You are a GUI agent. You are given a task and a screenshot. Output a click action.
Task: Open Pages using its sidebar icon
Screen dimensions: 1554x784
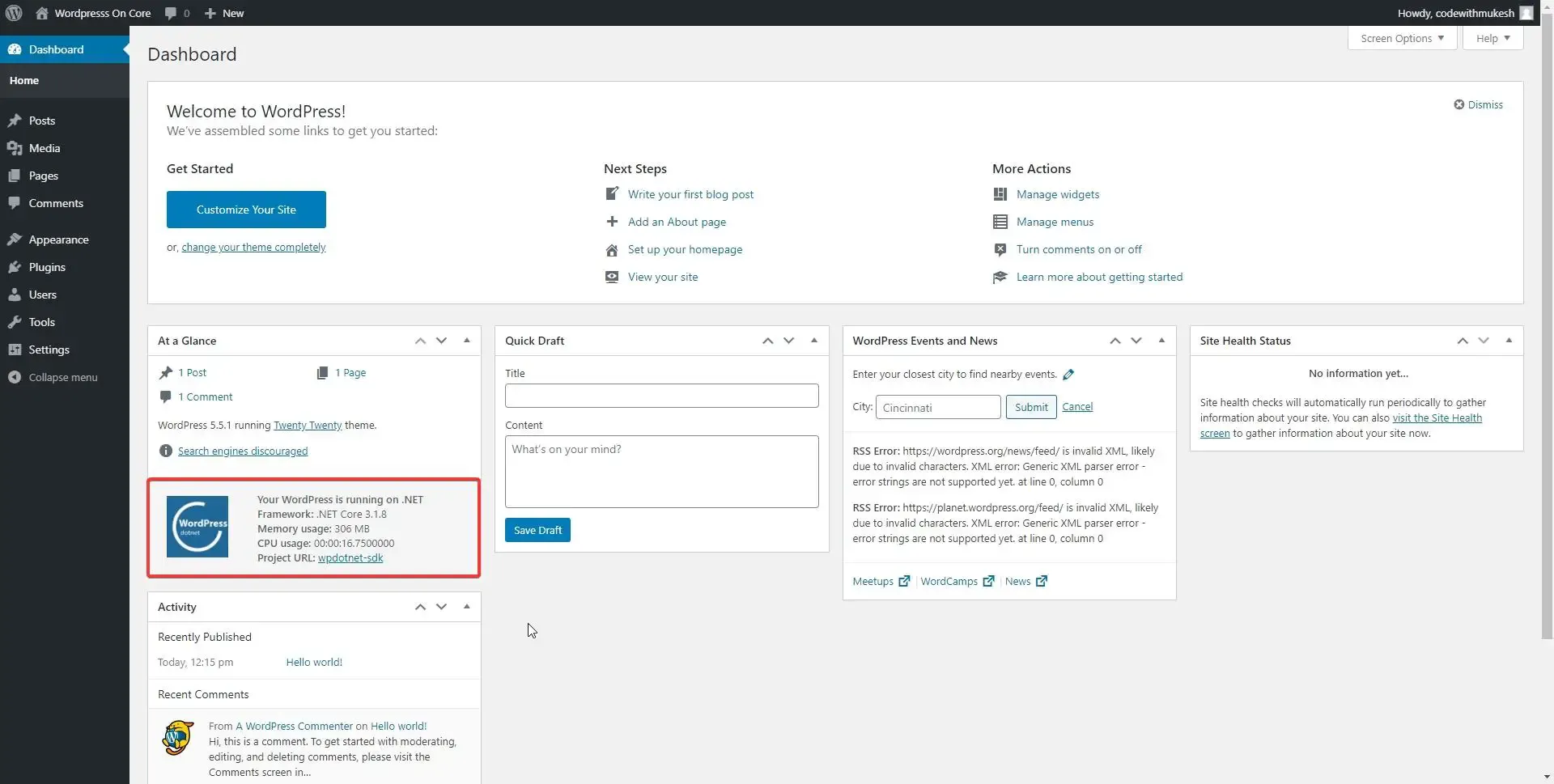(15, 176)
